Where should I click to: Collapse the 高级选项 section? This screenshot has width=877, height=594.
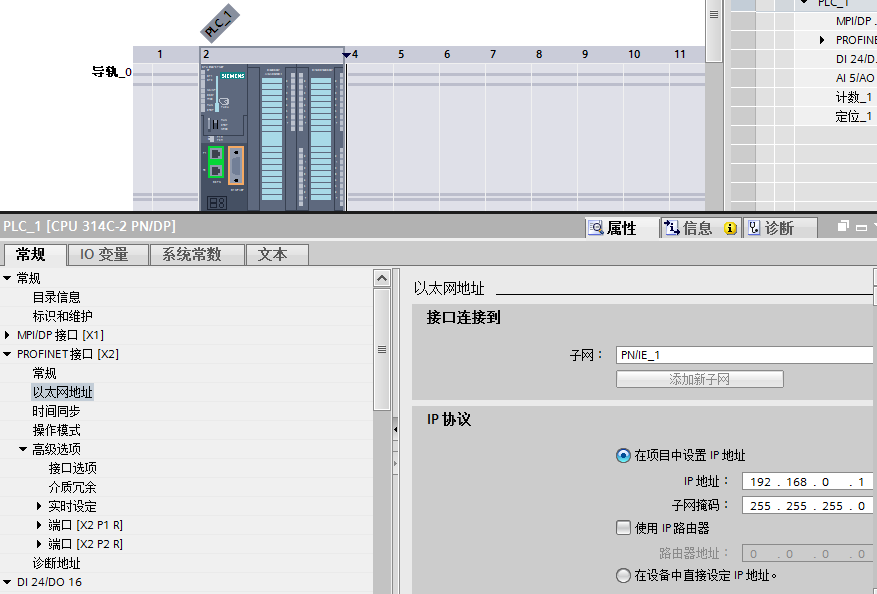coord(21,448)
